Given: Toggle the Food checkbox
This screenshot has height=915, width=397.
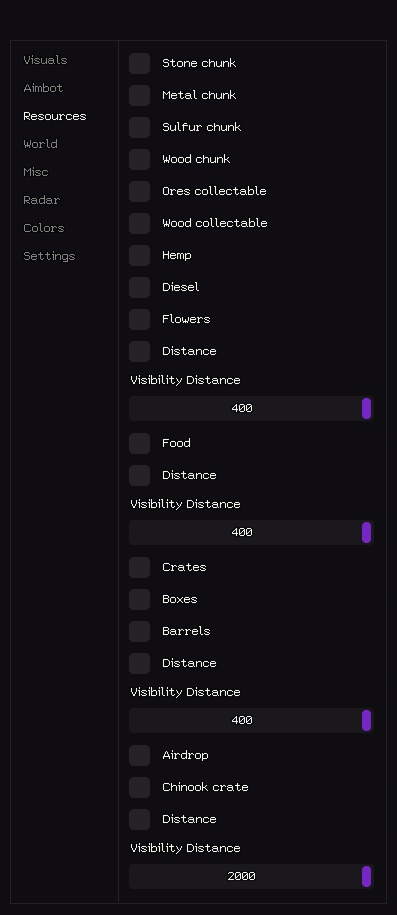Looking at the screenshot, I should (x=140, y=443).
